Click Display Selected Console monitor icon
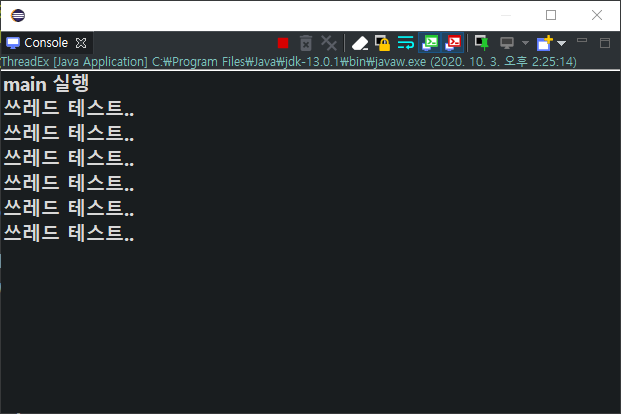This screenshot has width=621, height=414. click(x=507, y=43)
